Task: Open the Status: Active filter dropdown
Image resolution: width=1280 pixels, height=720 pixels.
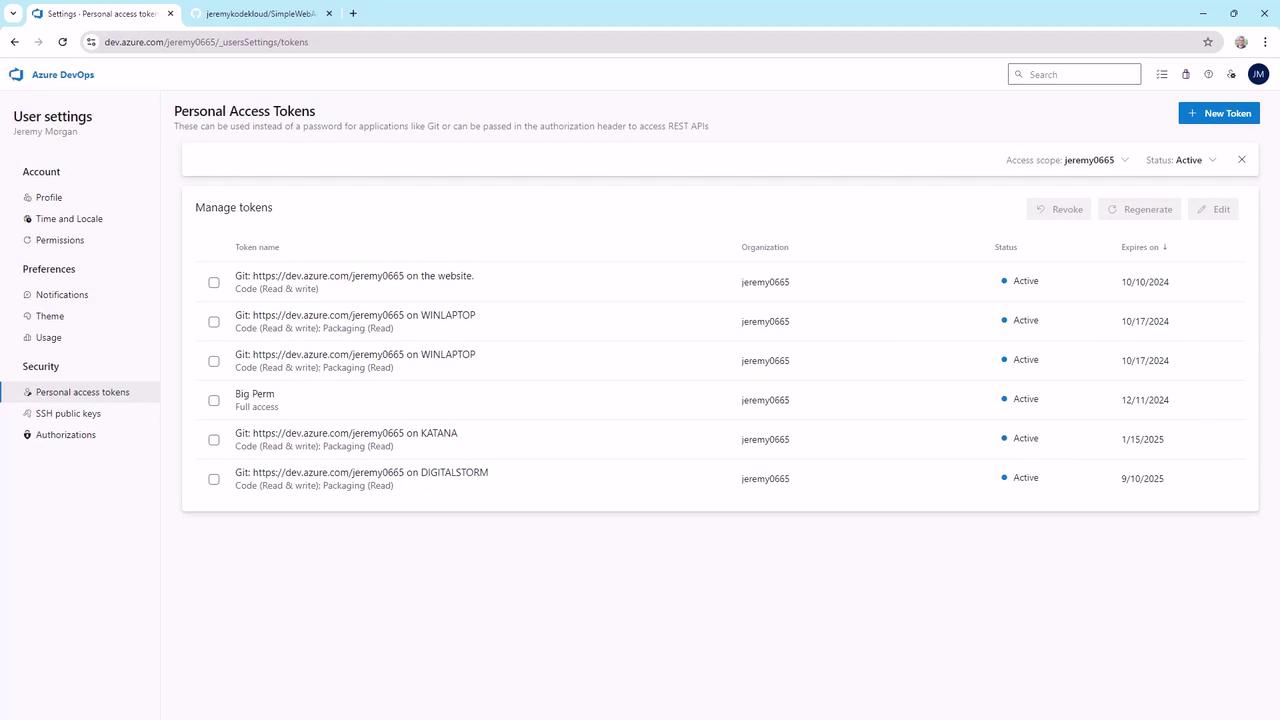Action: point(1181,160)
